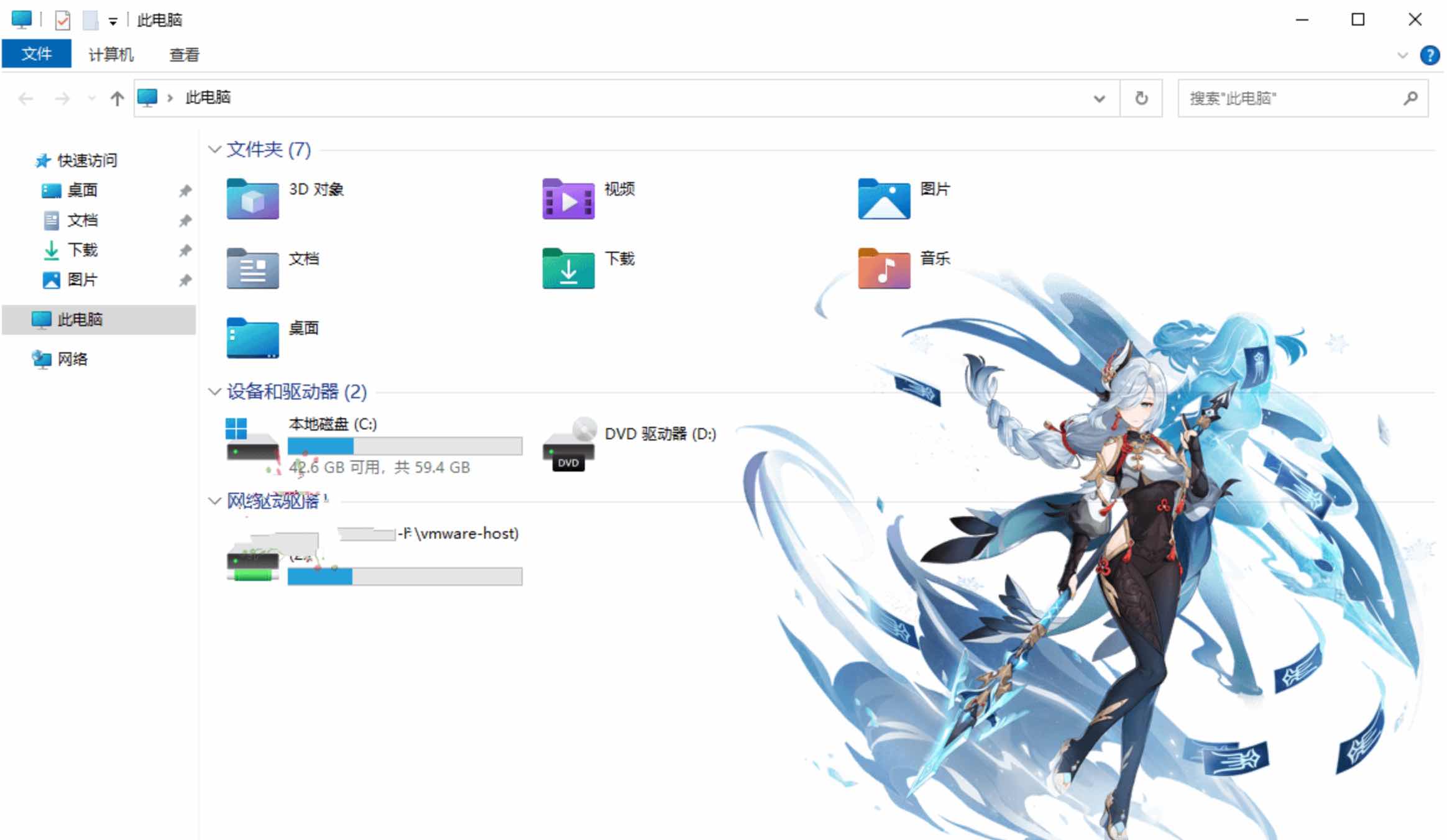Click the new folder icon in title bar
1447x840 pixels.
91,21
